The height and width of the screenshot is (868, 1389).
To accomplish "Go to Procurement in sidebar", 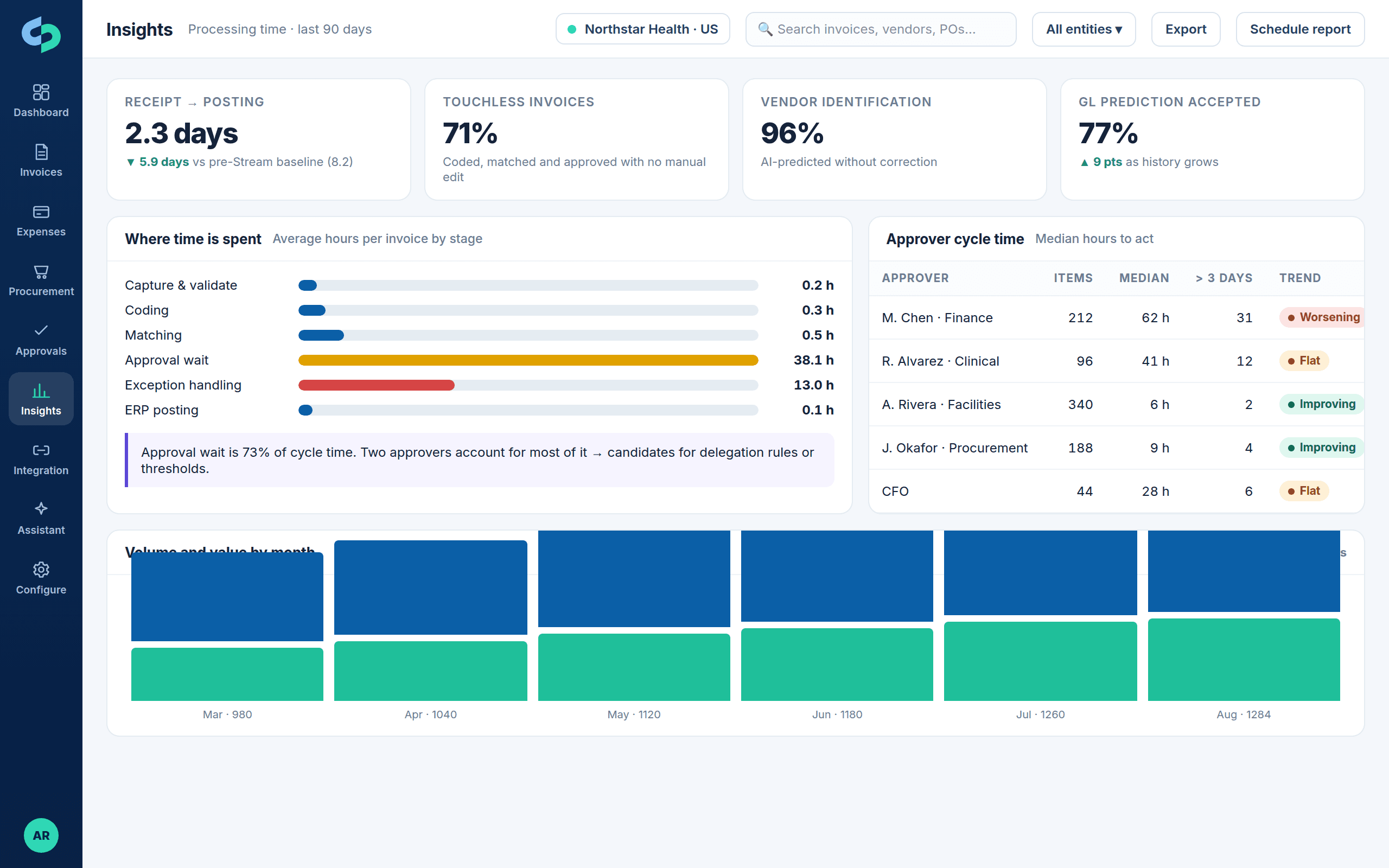I will pos(41,279).
